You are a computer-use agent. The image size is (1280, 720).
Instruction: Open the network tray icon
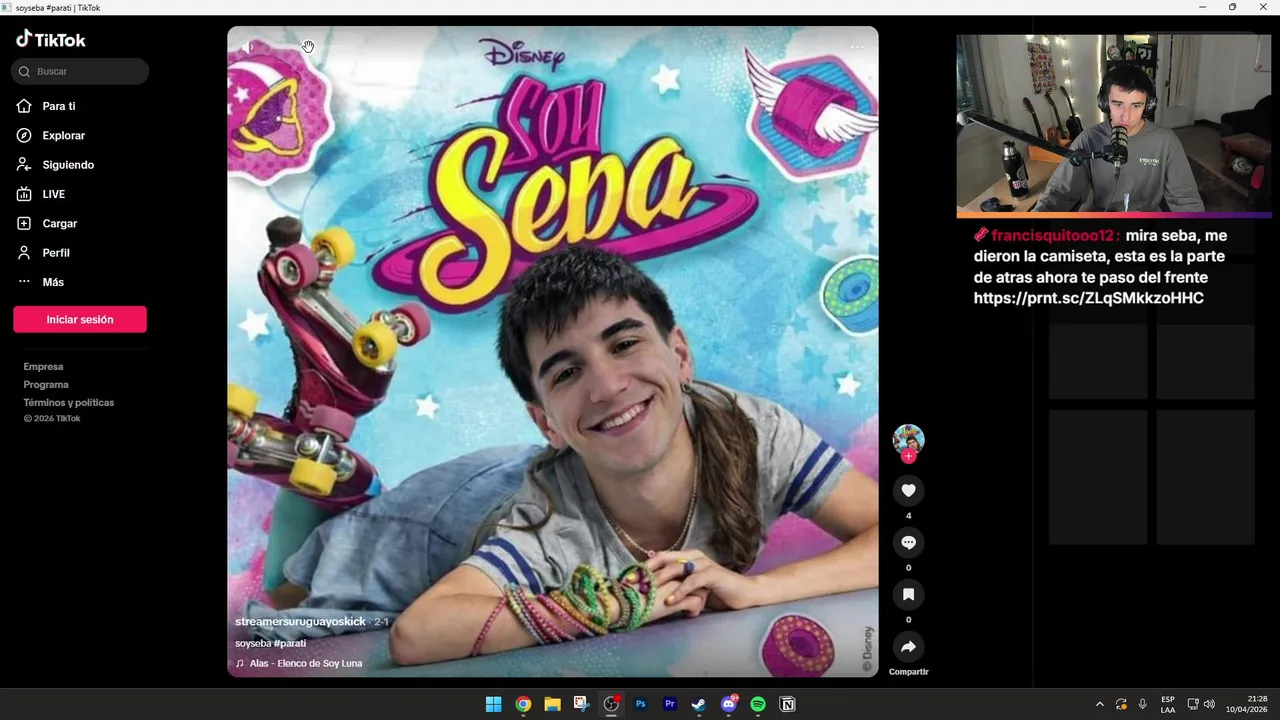(1193, 704)
